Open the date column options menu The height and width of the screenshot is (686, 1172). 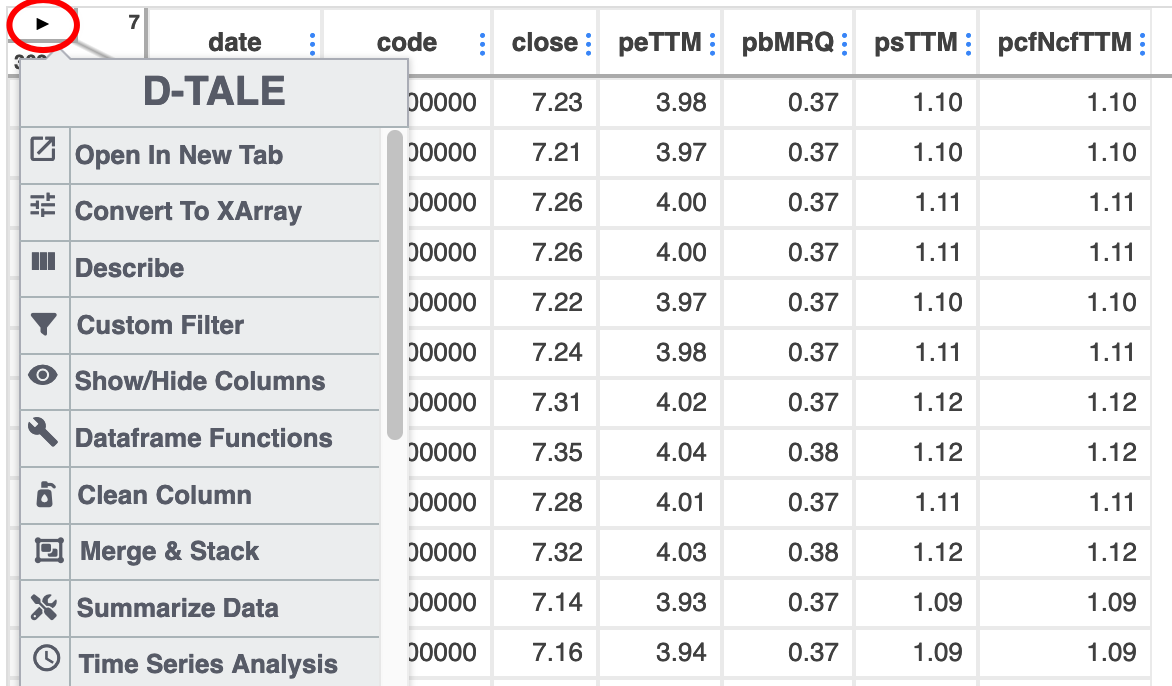point(312,43)
